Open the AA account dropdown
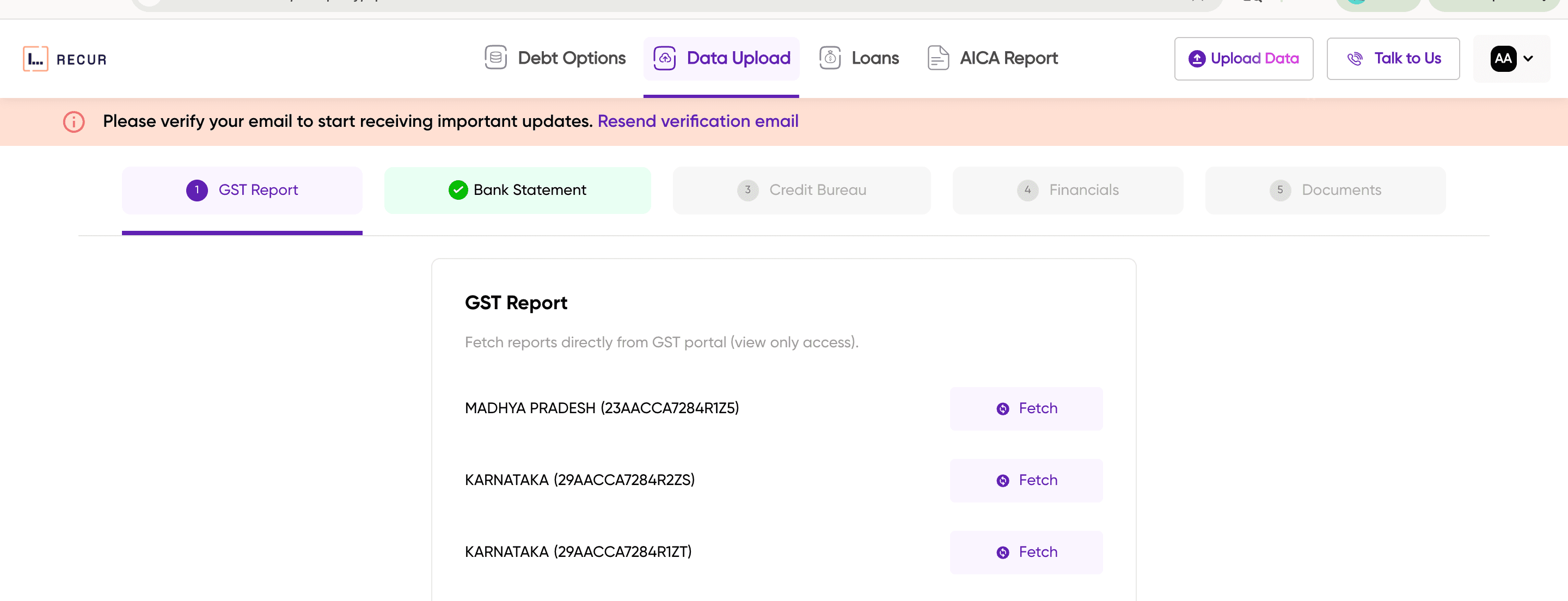The image size is (1568, 601). [x=1503, y=58]
